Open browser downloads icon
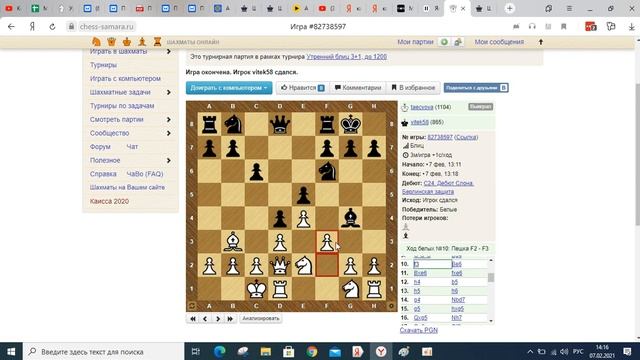This screenshot has height=360, width=640. pos(631,27)
